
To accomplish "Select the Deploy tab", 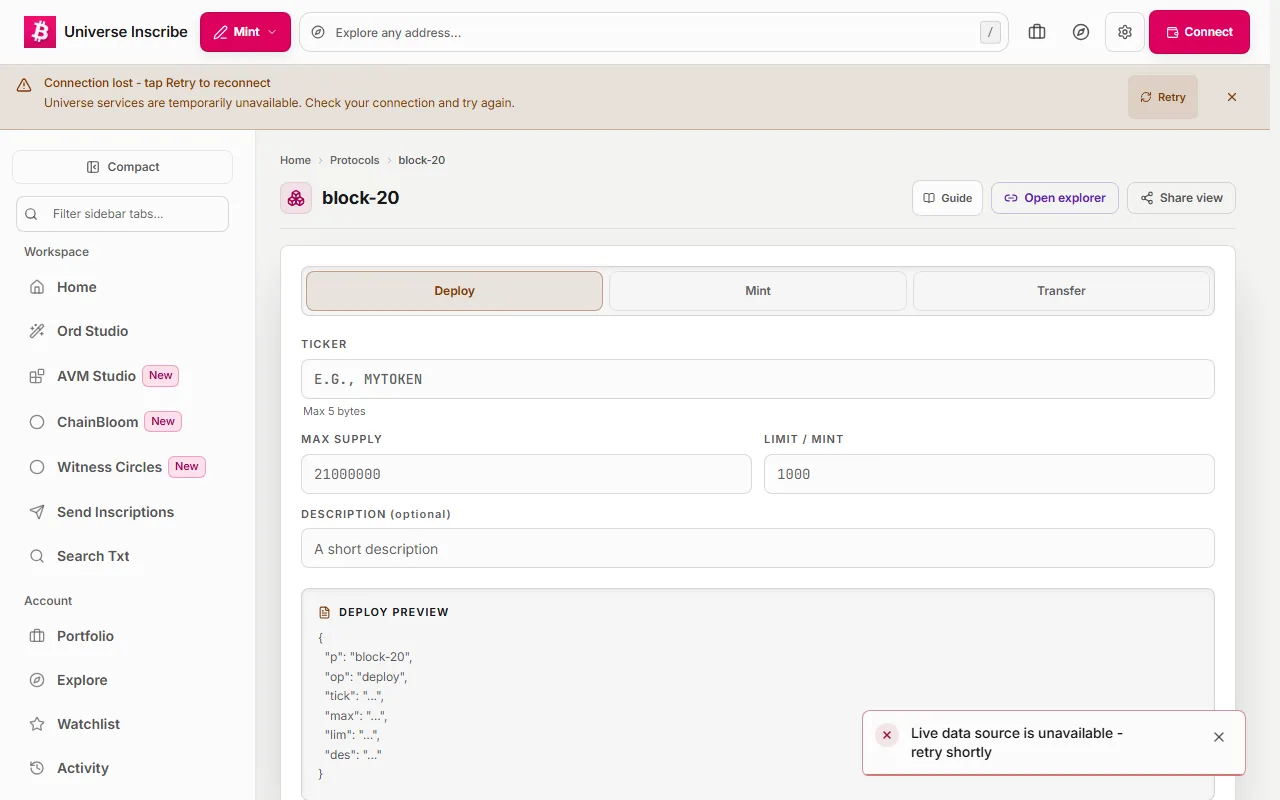I will [x=454, y=291].
